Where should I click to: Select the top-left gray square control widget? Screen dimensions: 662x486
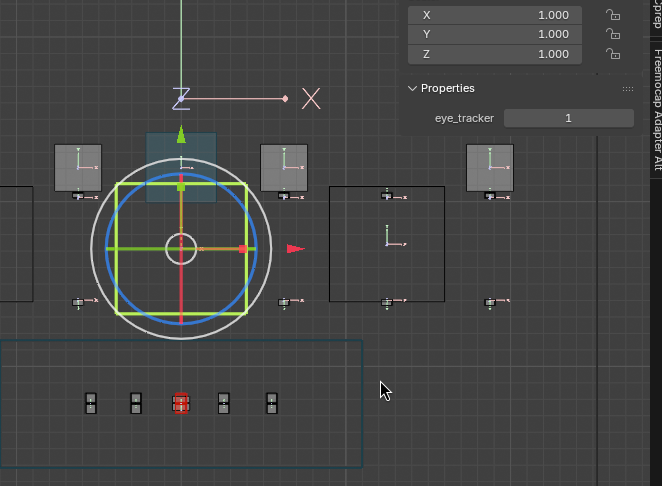[x=78, y=167]
